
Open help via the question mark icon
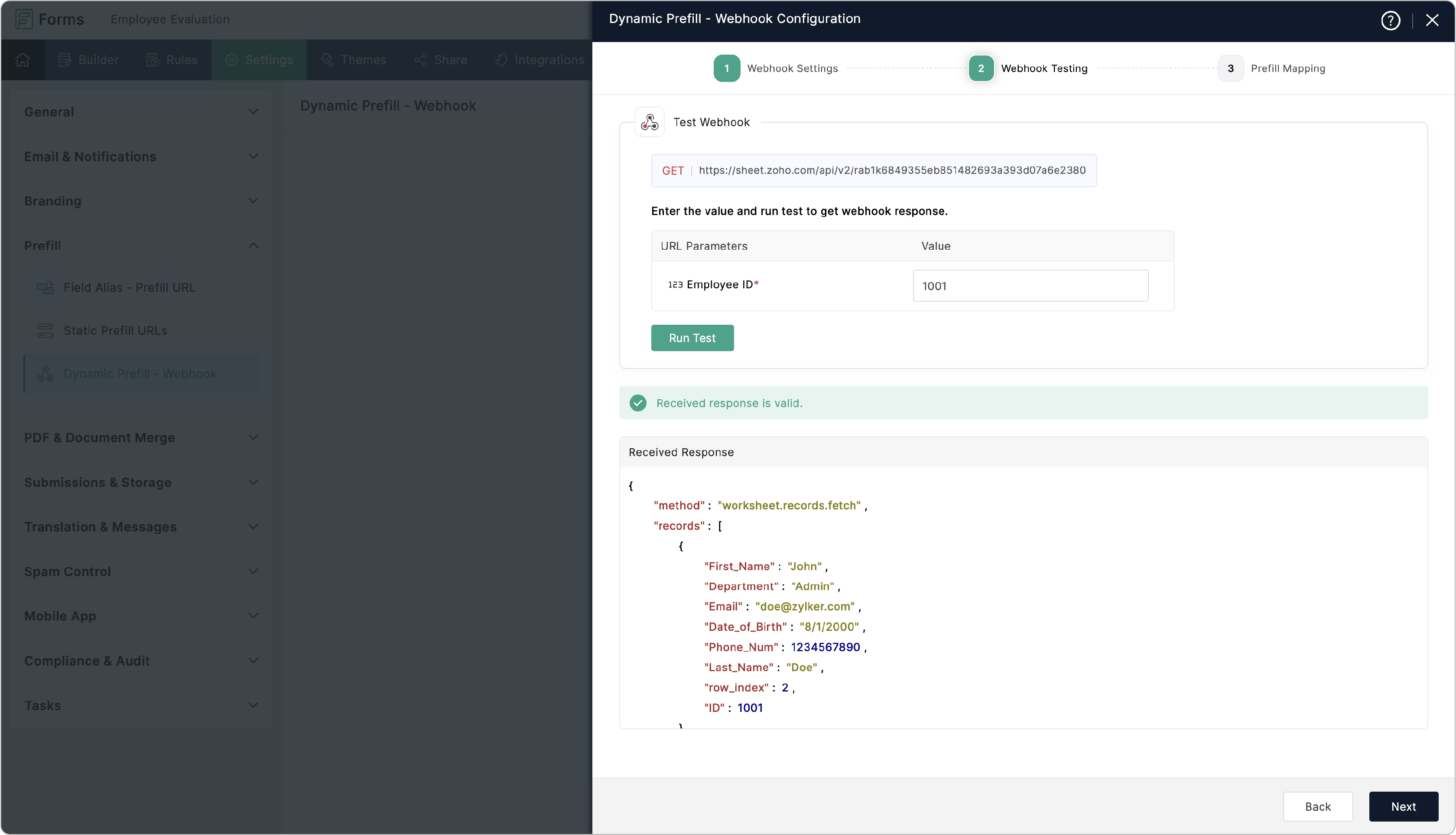[x=1391, y=20]
